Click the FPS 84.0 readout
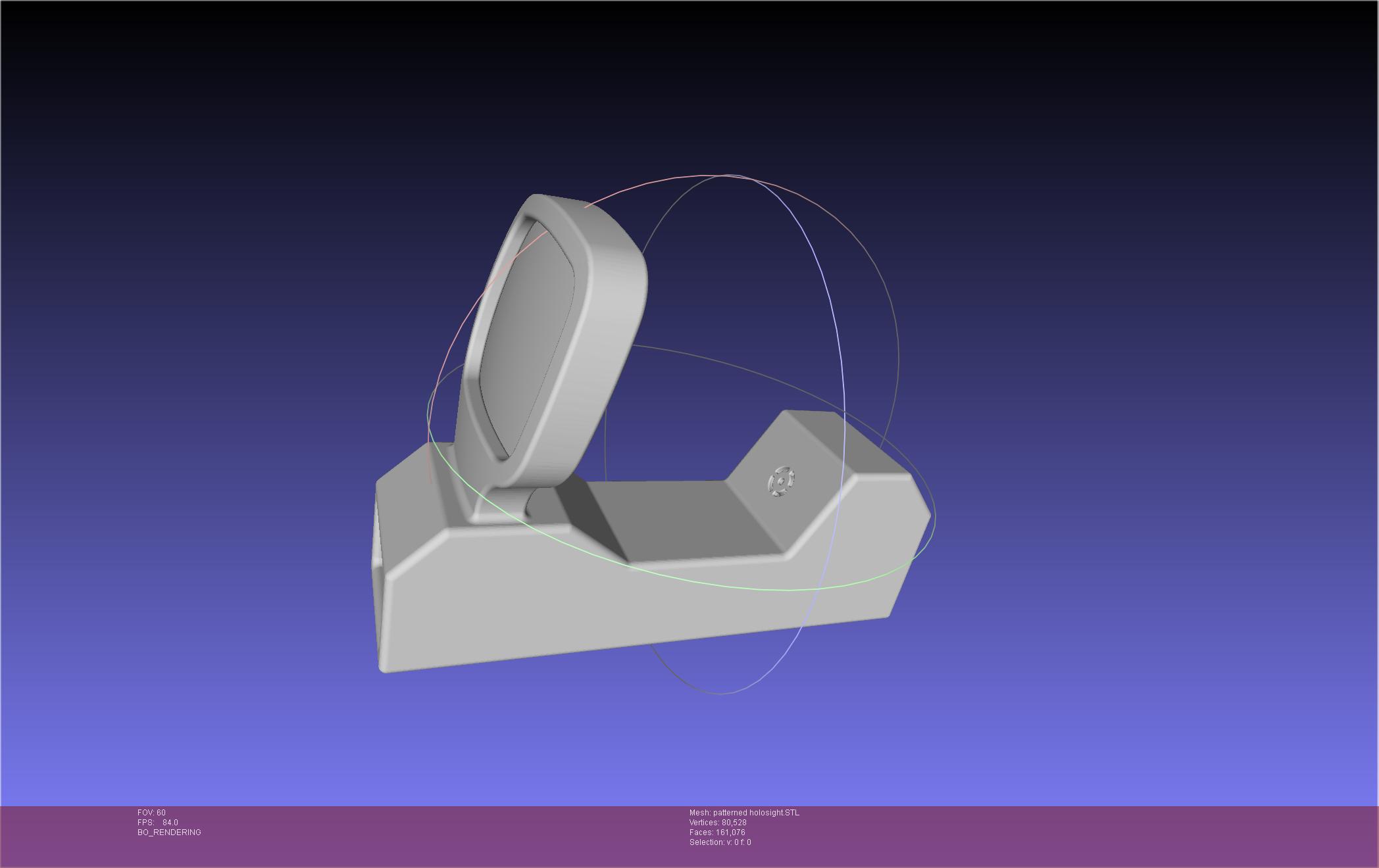 click(158, 823)
